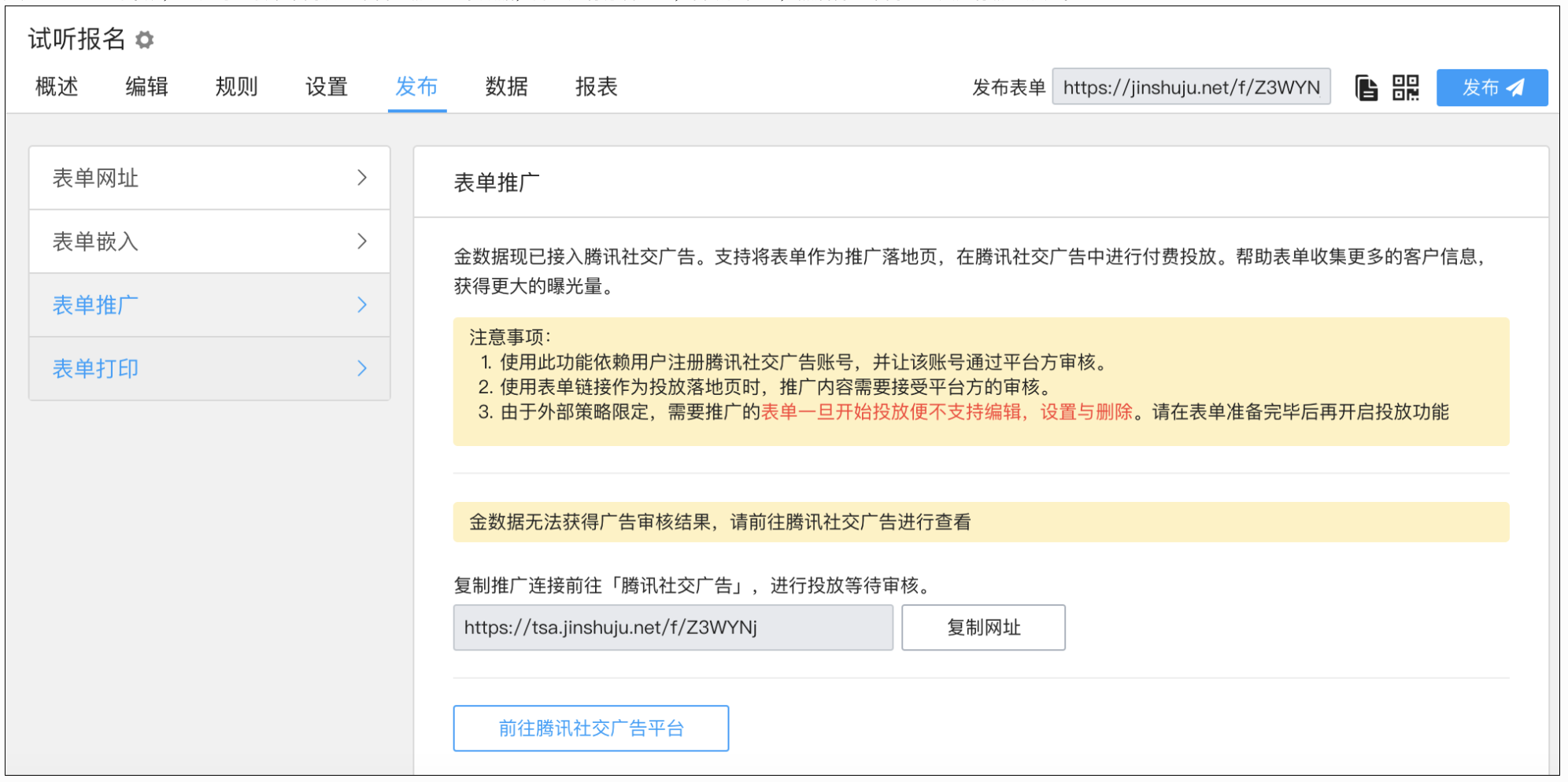The width and height of the screenshot is (1568, 782).
Task: Click the 发布表单 URL field
Action: pyautogui.click(x=1191, y=87)
